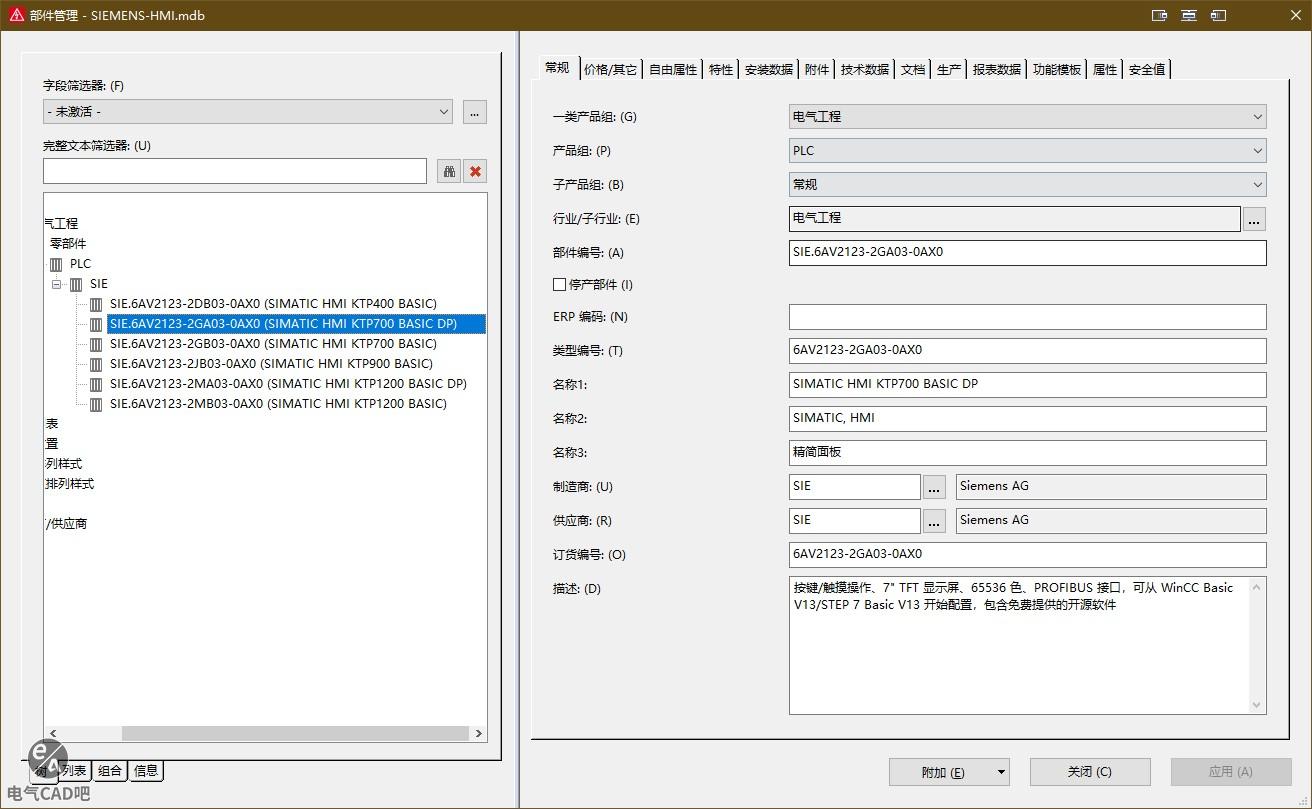Switch to 附件 tab
Viewport: 1312px width, 809px height.
(817, 69)
